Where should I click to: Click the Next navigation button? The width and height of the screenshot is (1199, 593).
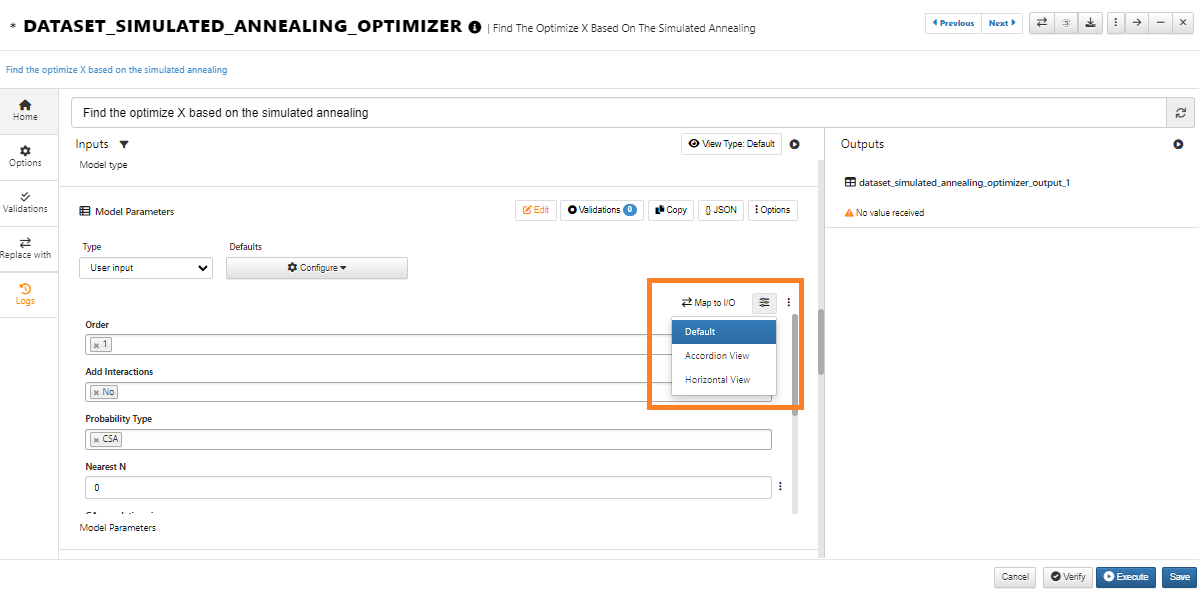click(1002, 23)
